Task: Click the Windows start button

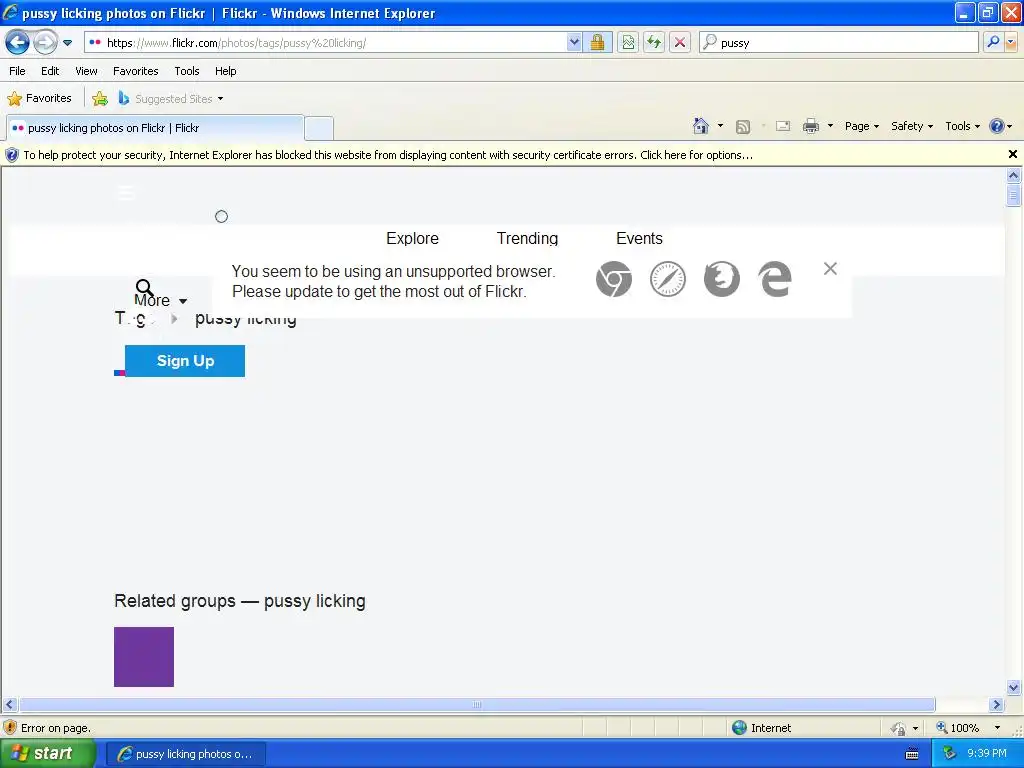Action: pyautogui.click(x=47, y=753)
